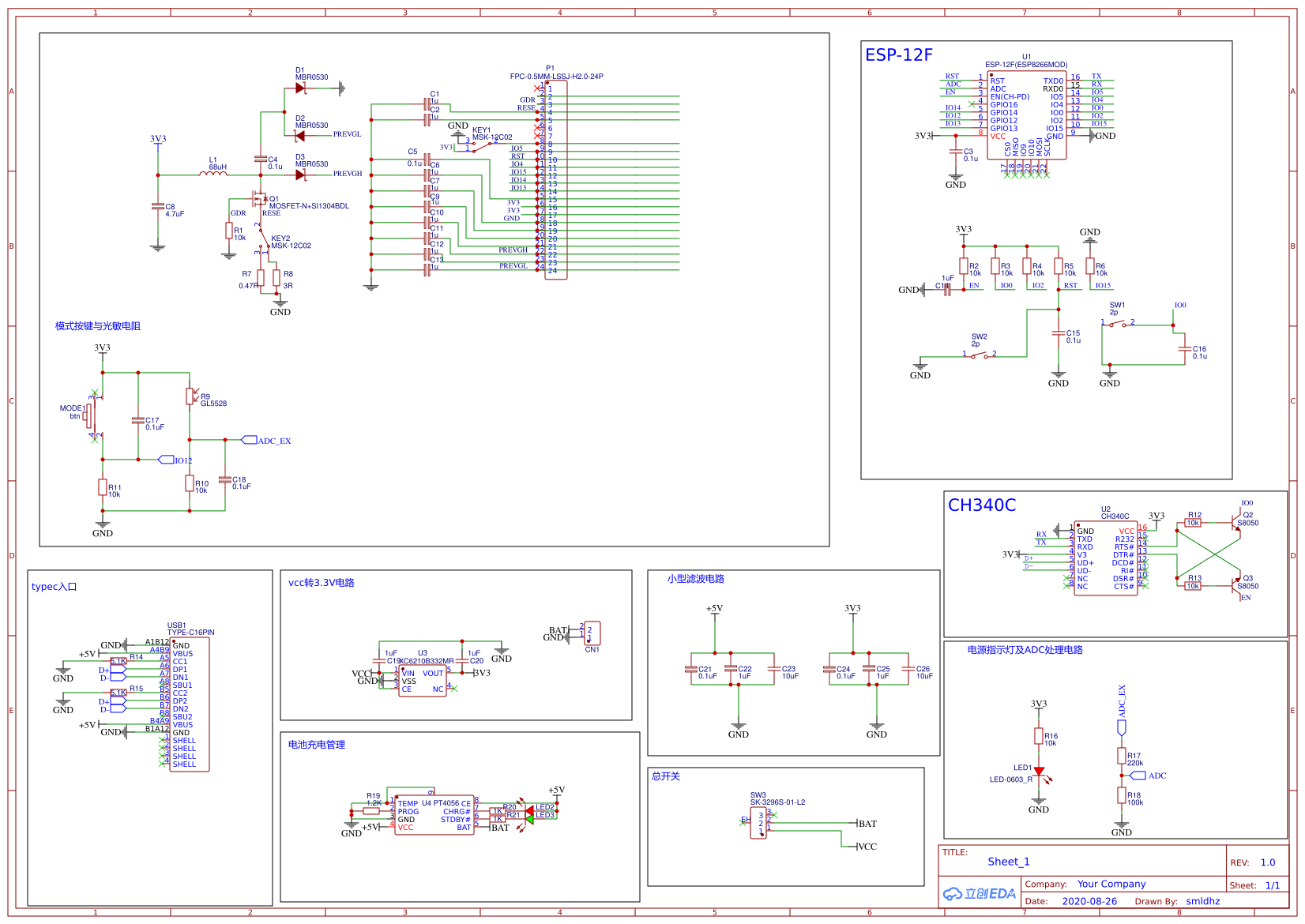Click the D2 MBR0530 diode symbol
This screenshot has width=1305, height=924.
pos(300,136)
